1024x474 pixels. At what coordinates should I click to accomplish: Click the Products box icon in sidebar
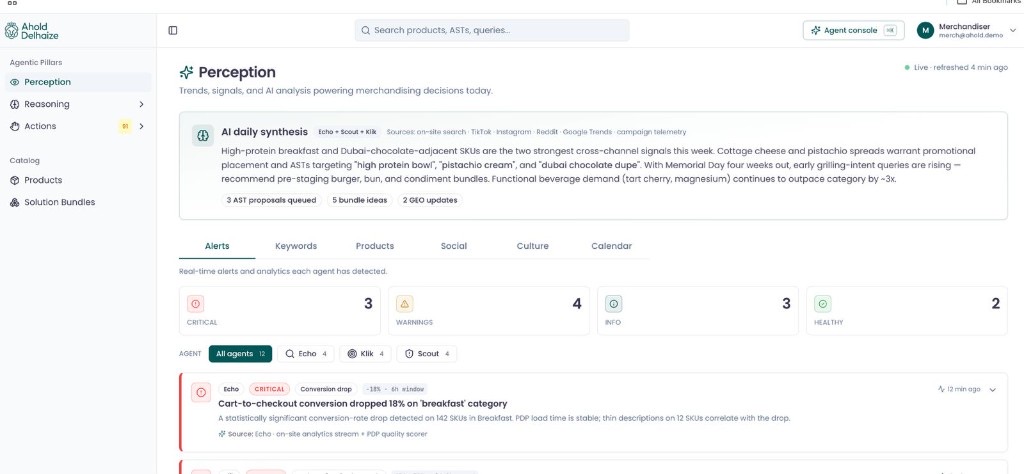[x=14, y=180]
